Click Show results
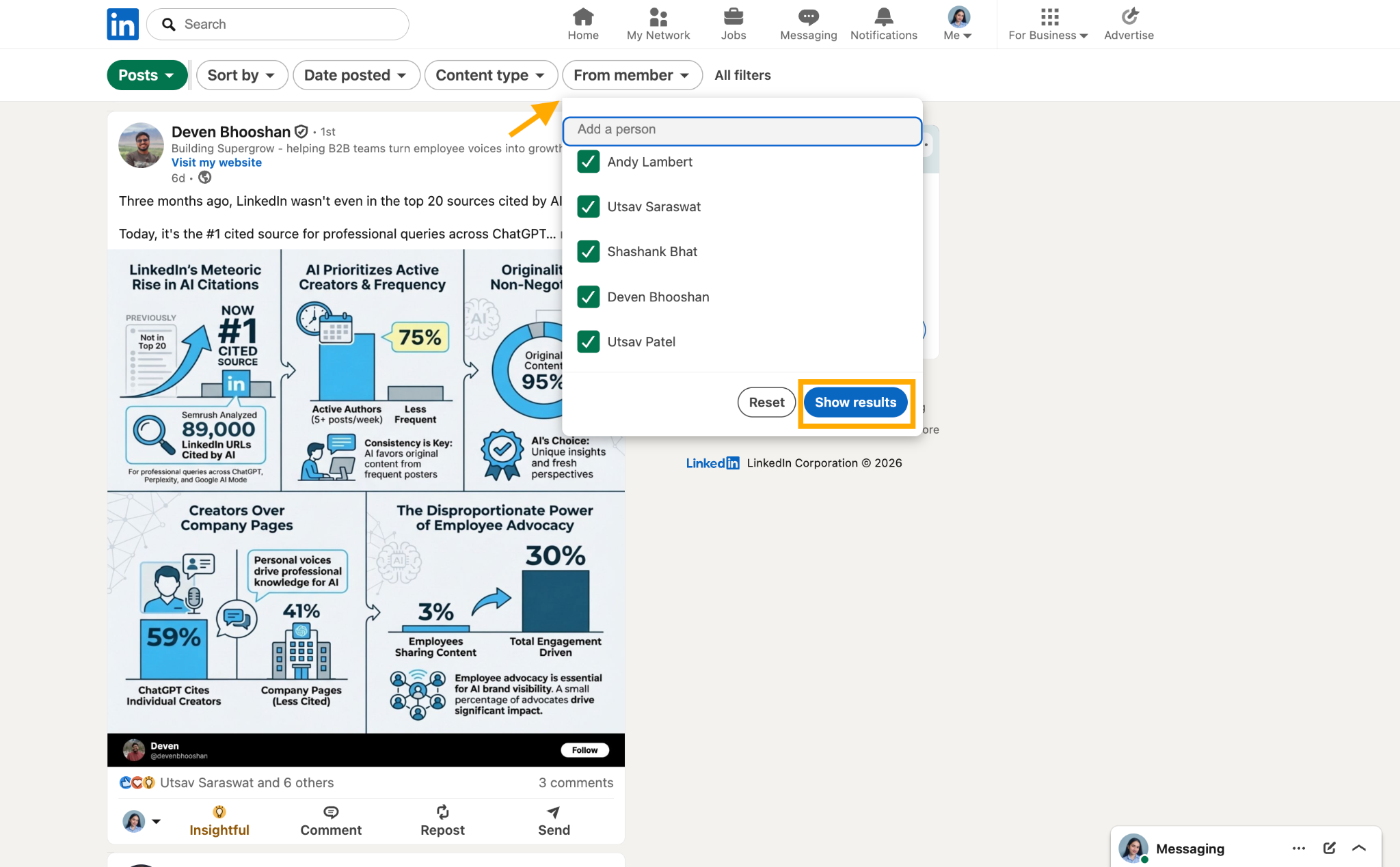 (855, 402)
